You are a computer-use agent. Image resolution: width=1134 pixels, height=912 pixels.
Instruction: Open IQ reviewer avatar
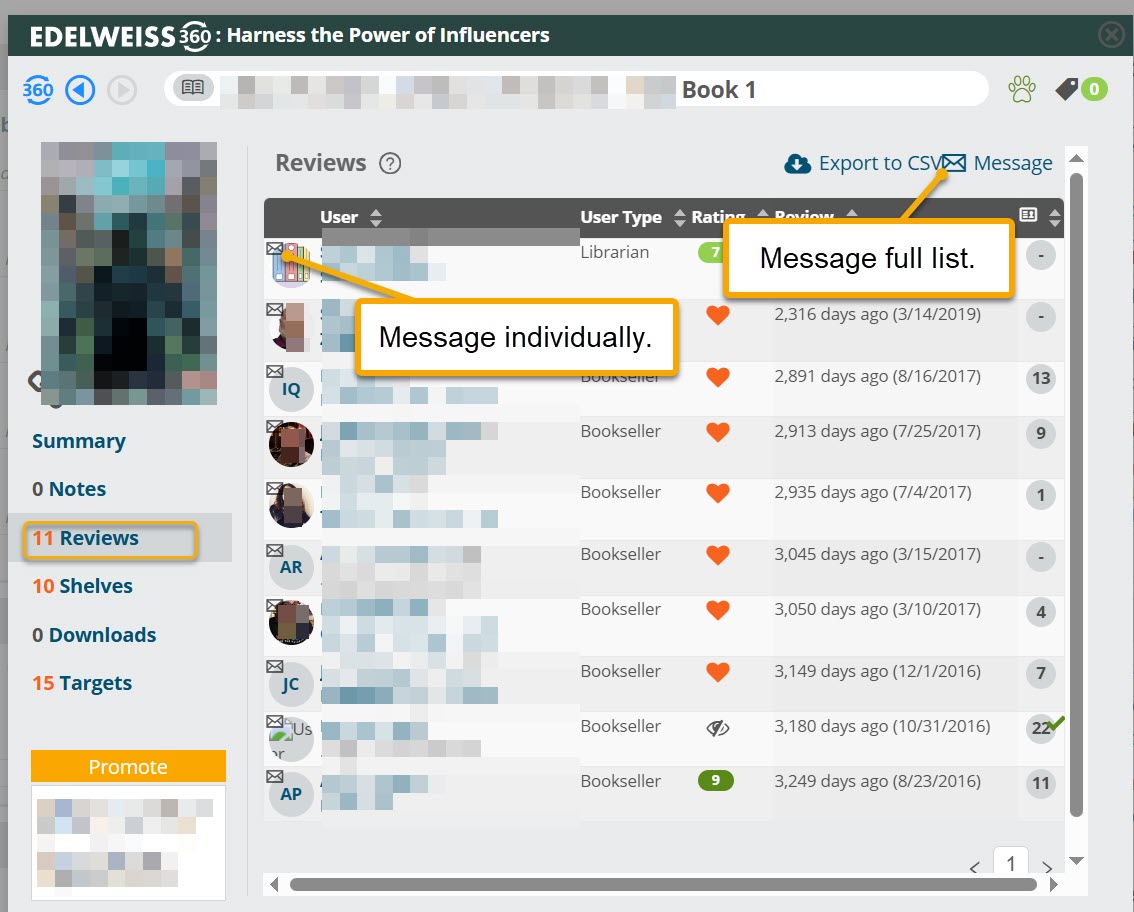pos(291,390)
